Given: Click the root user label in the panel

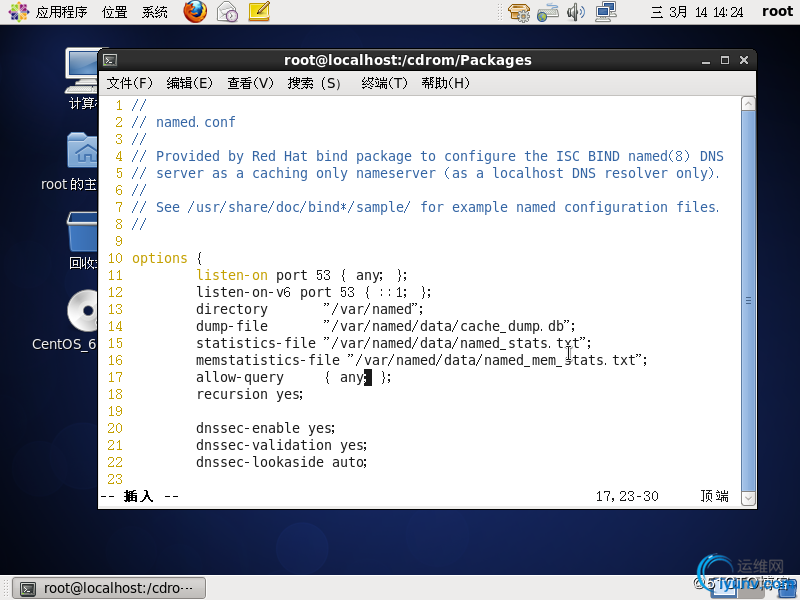Looking at the screenshot, I should (x=777, y=11).
